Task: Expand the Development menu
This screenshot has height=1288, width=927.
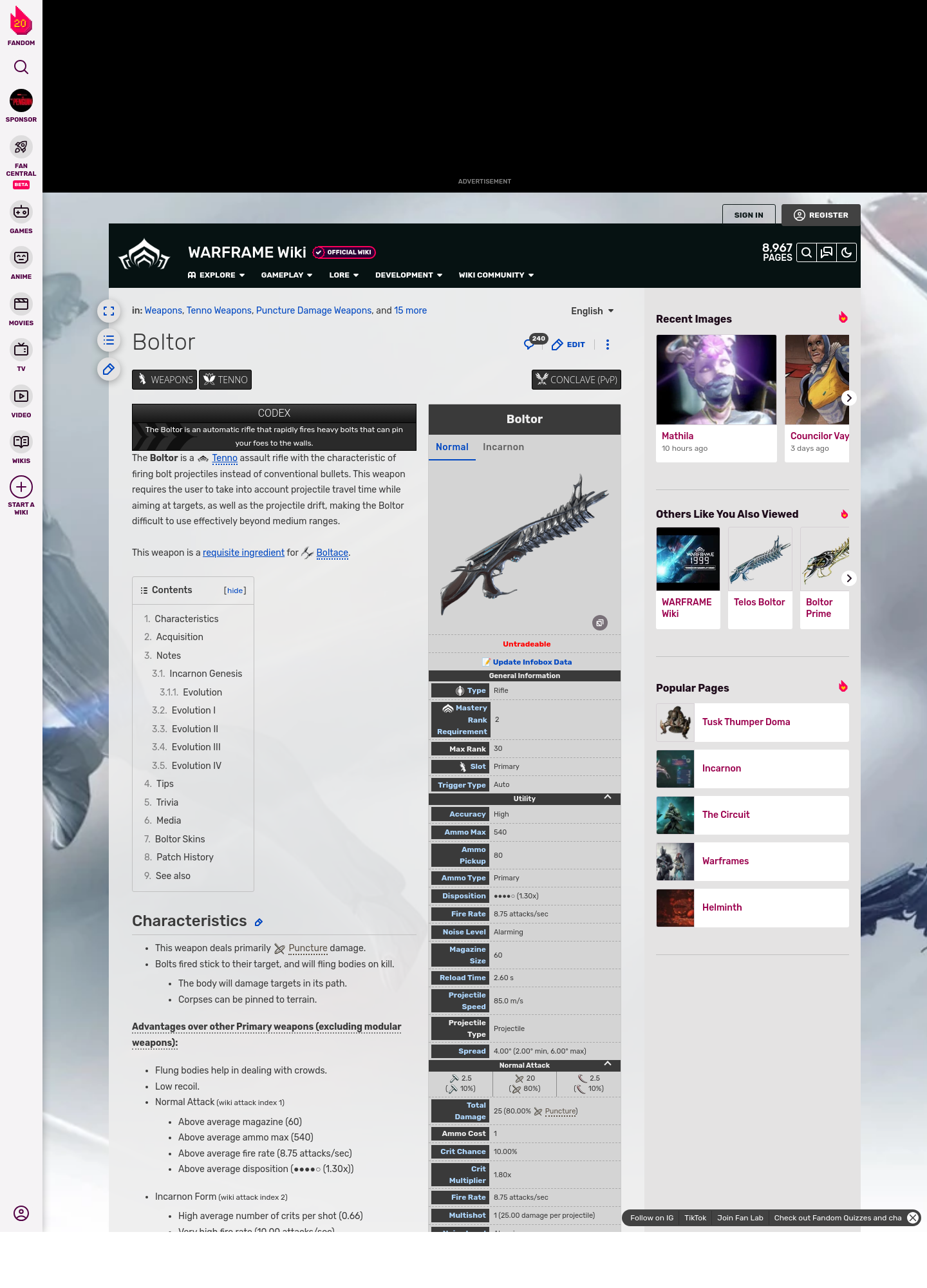Action: tap(409, 275)
